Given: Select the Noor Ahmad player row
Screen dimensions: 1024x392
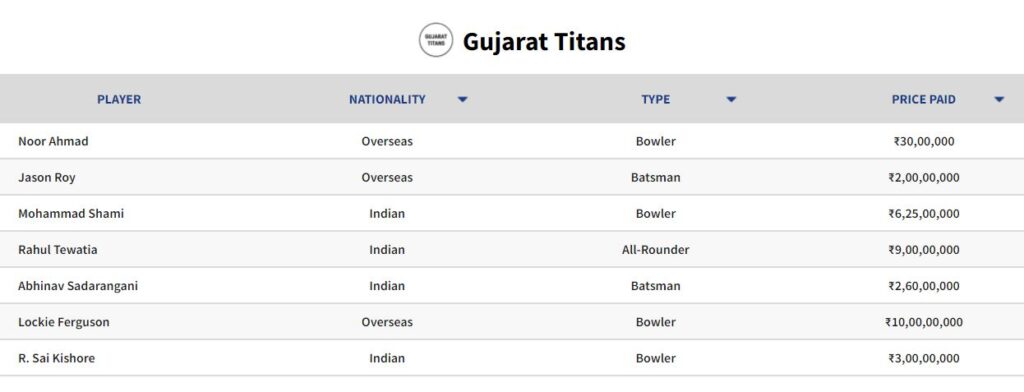Looking at the screenshot, I should click(512, 141).
